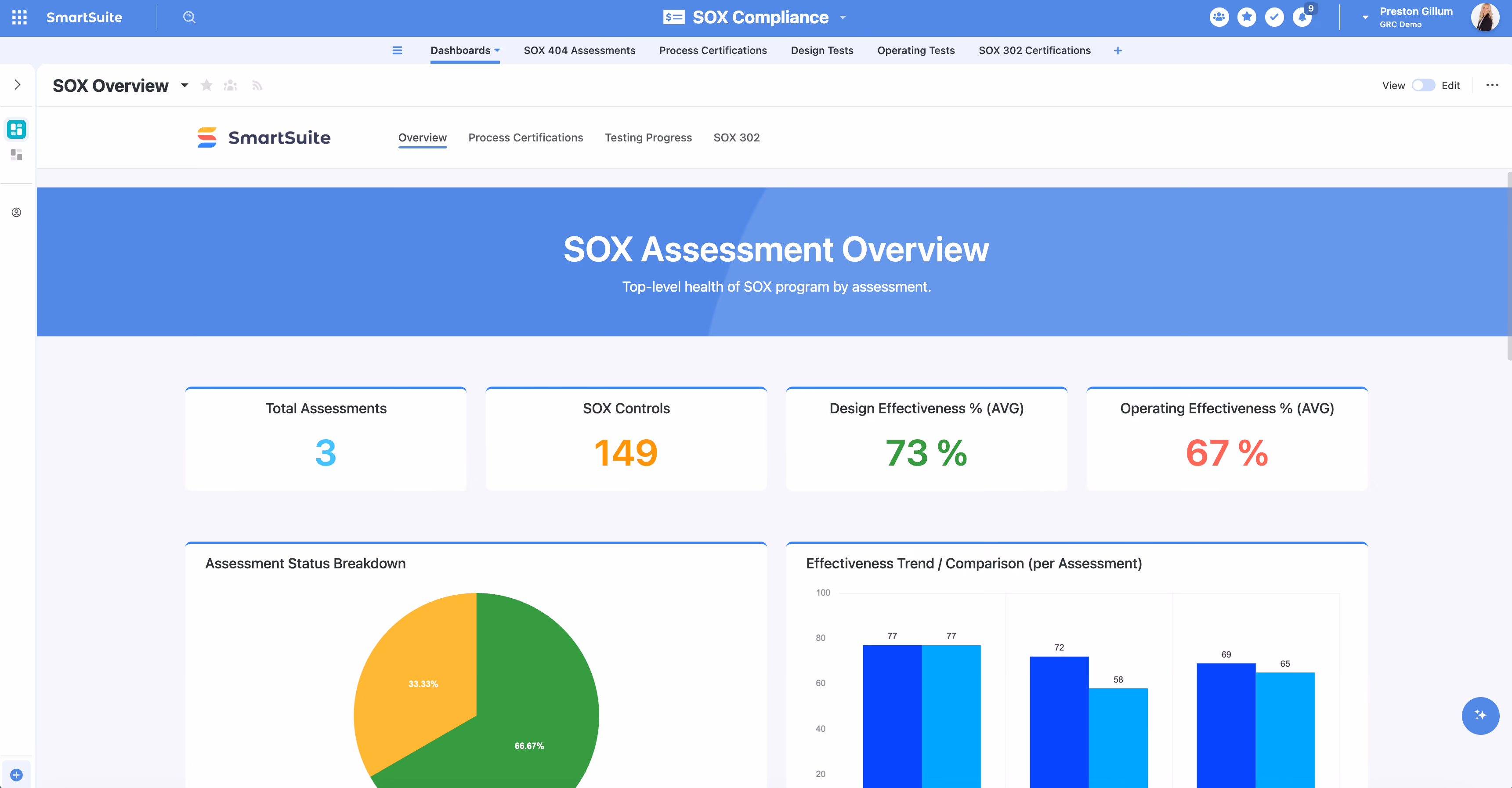Click Preston Gillum profile avatar

pyautogui.click(x=1485, y=17)
